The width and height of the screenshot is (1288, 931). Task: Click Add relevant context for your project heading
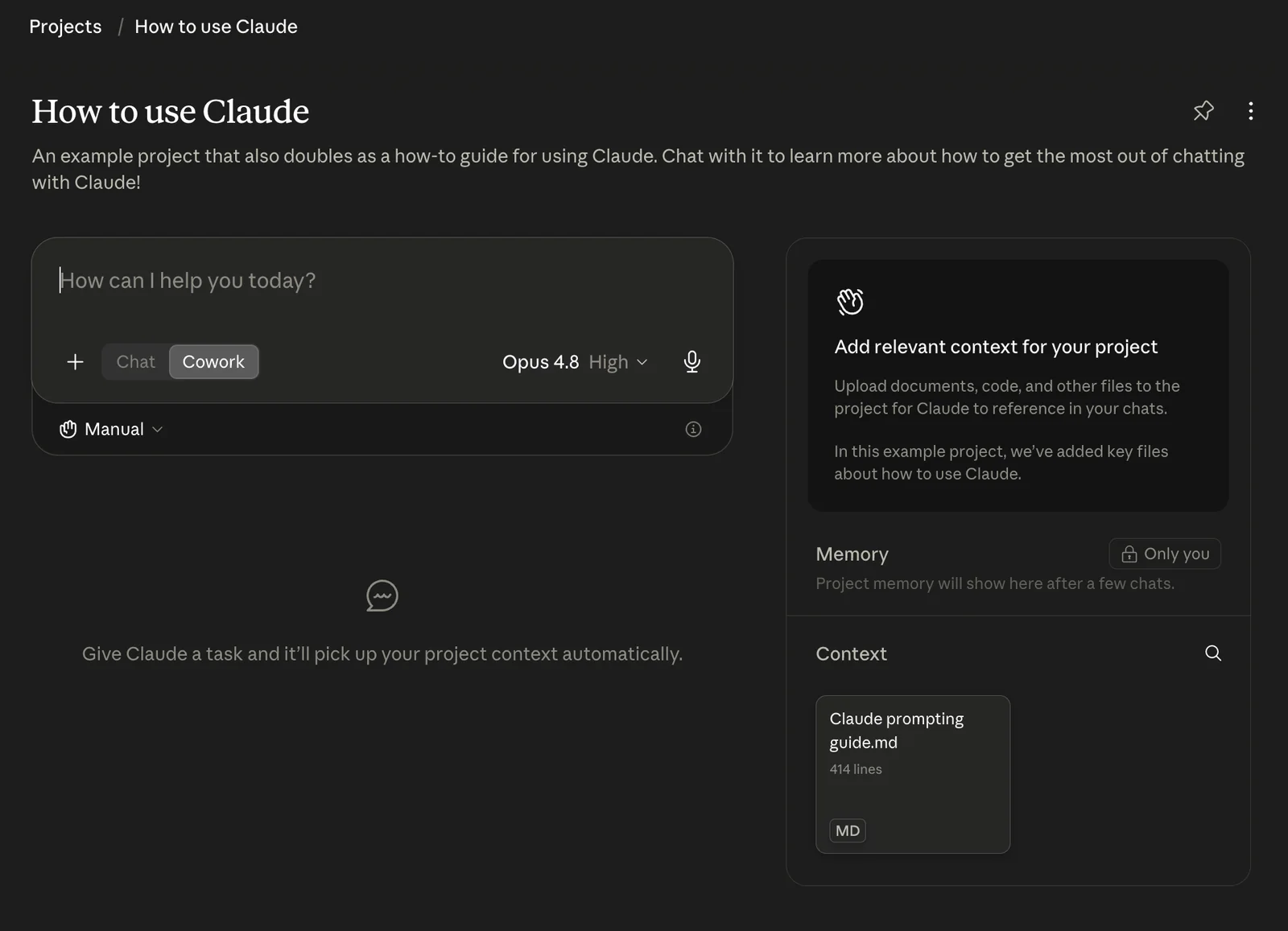996,347
